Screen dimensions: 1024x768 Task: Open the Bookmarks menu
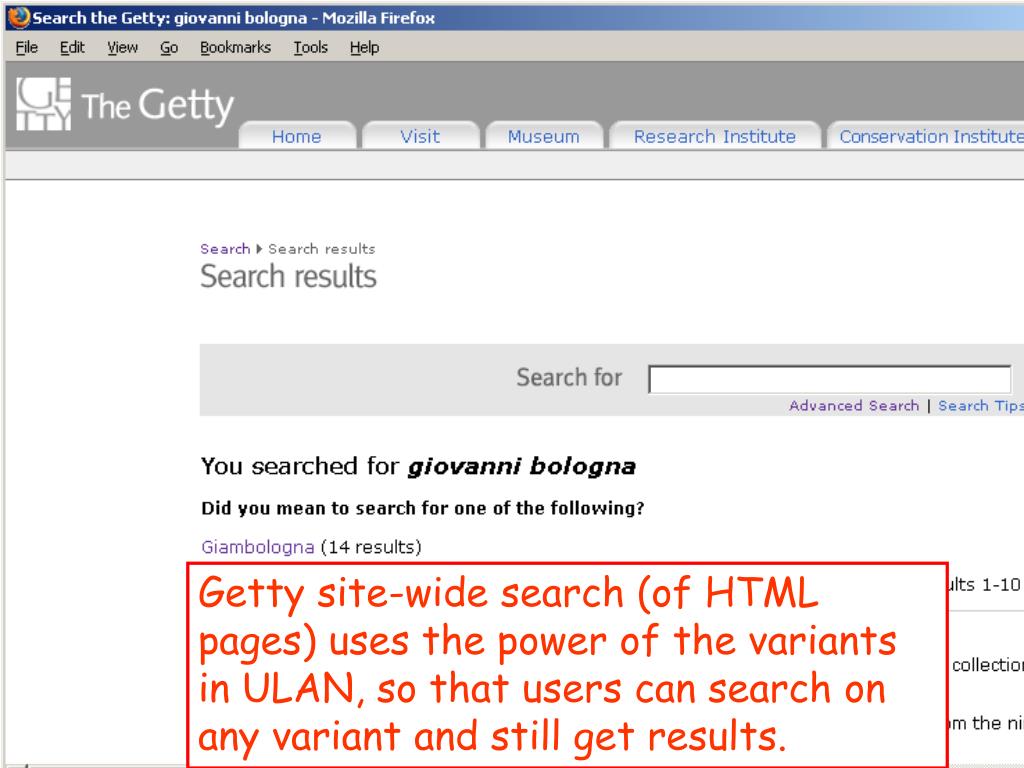[235, 48]
